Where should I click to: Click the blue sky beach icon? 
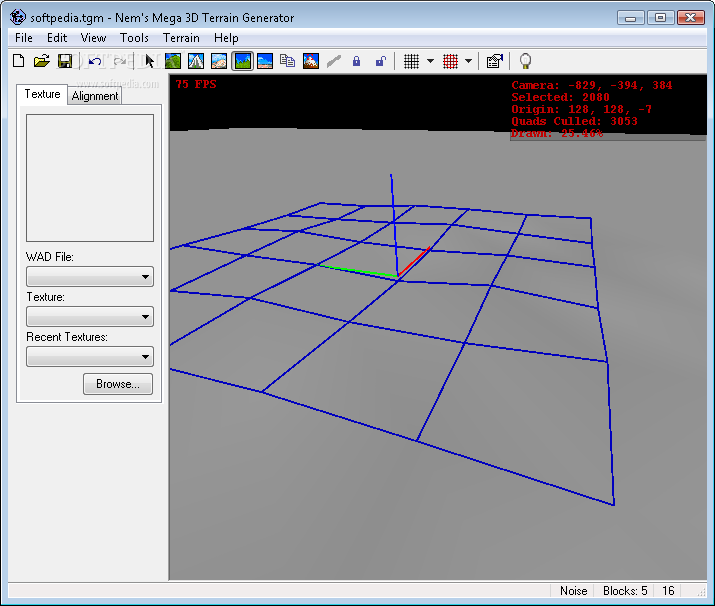265,61
